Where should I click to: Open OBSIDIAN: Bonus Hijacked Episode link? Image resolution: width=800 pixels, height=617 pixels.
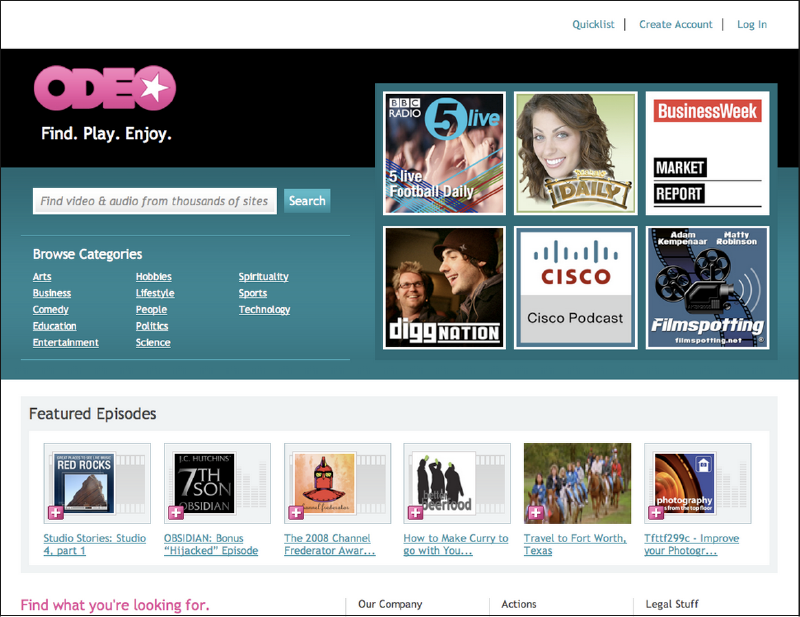(x=211, y=545)
